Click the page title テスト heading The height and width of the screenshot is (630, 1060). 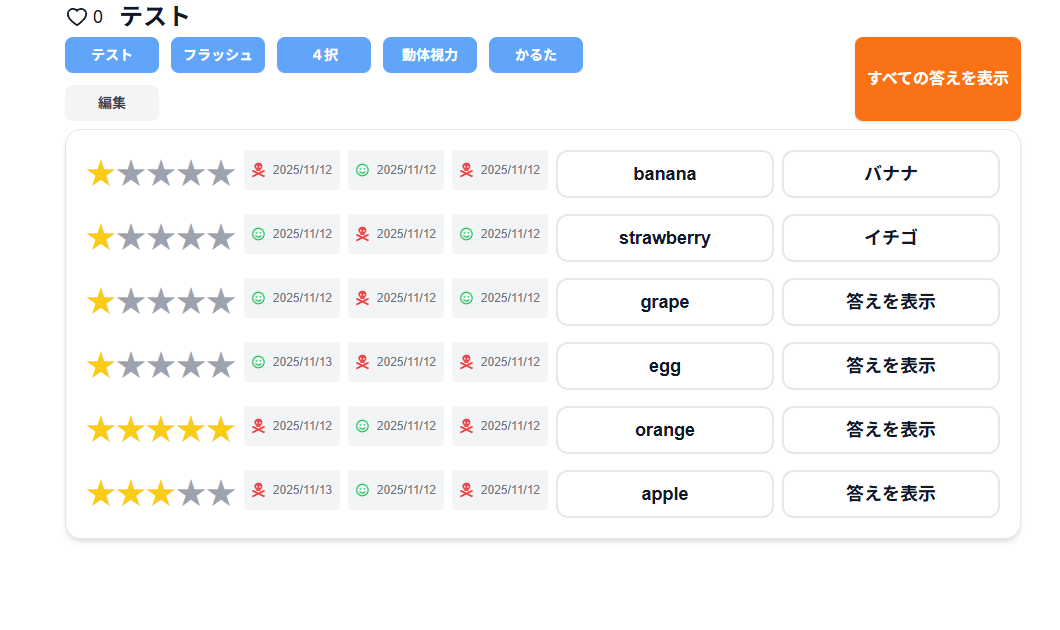[x=155, y=16]
